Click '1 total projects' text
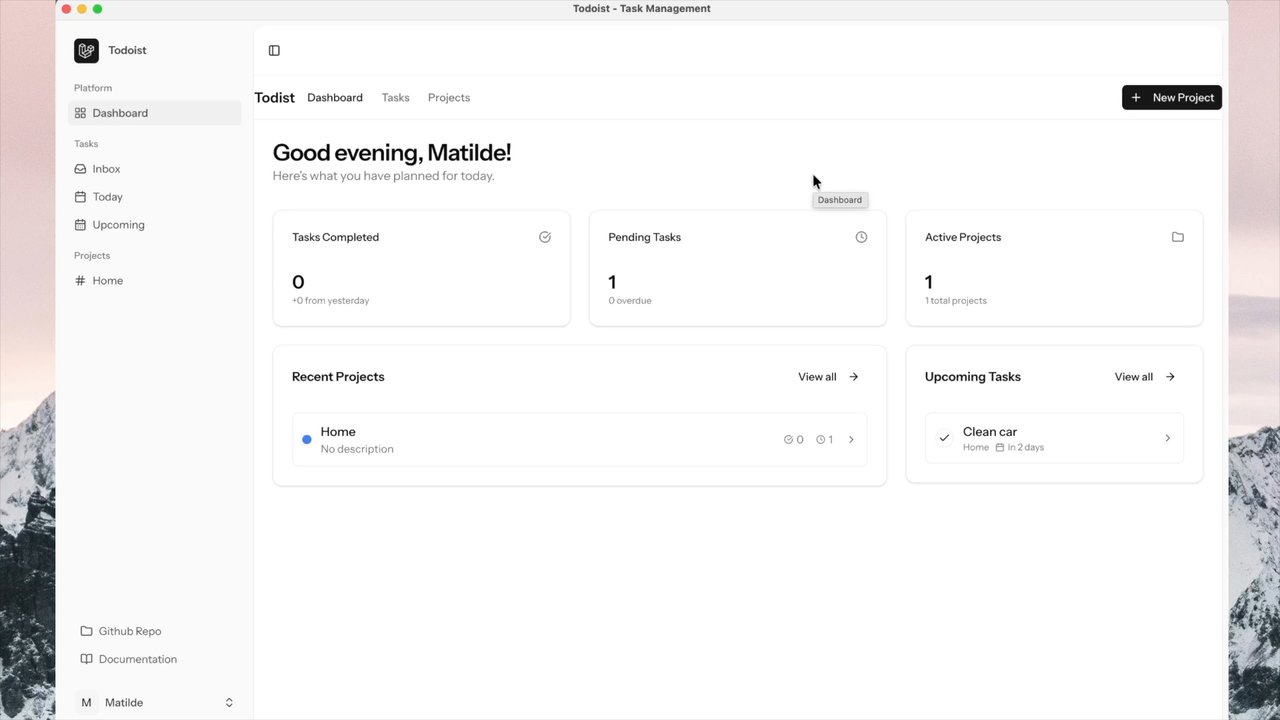This screenshot has width=1280, height=720. point(956,301)
